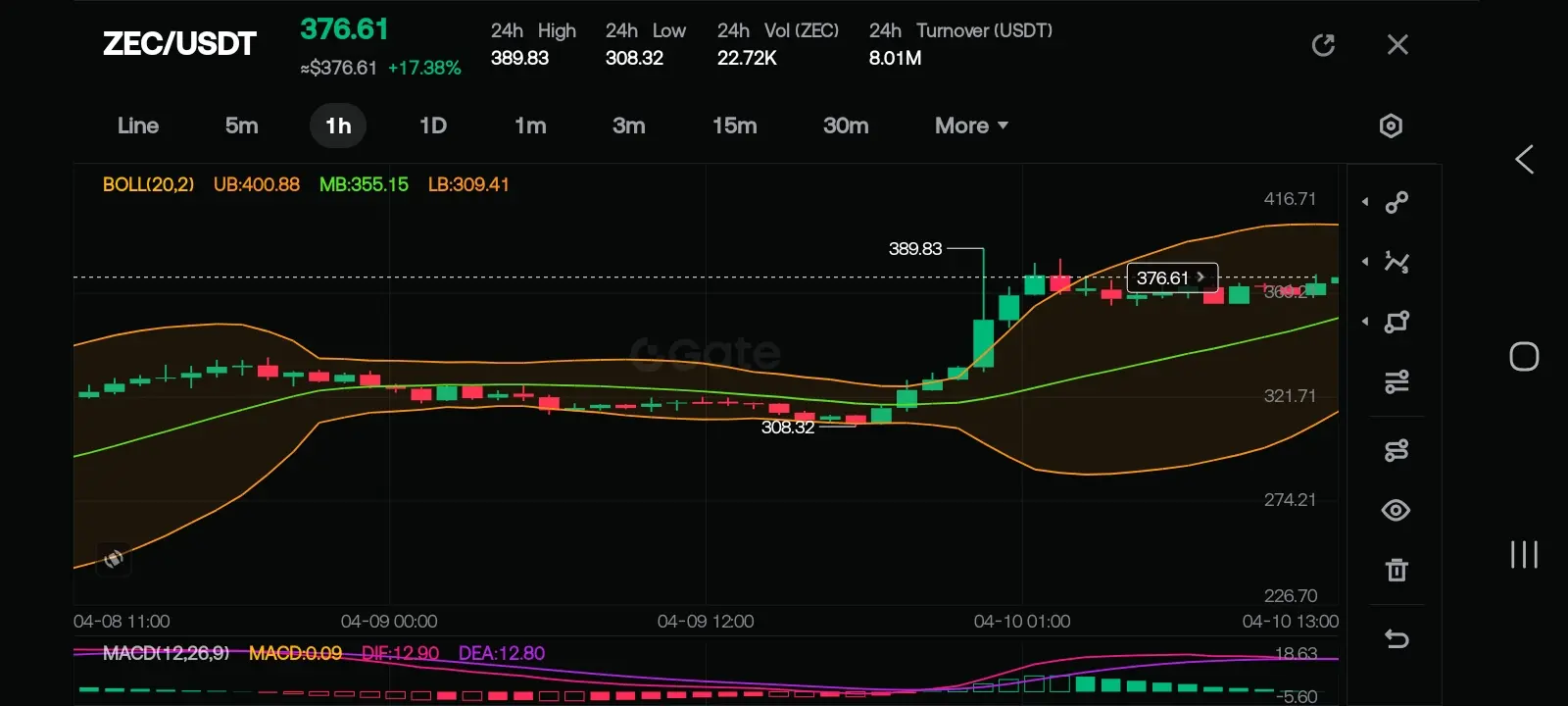Tap the 24h Turnover value 8.01M
The height and width of the screenshot is (706, 1568).
pyautogui.click(x=895, y=58)
